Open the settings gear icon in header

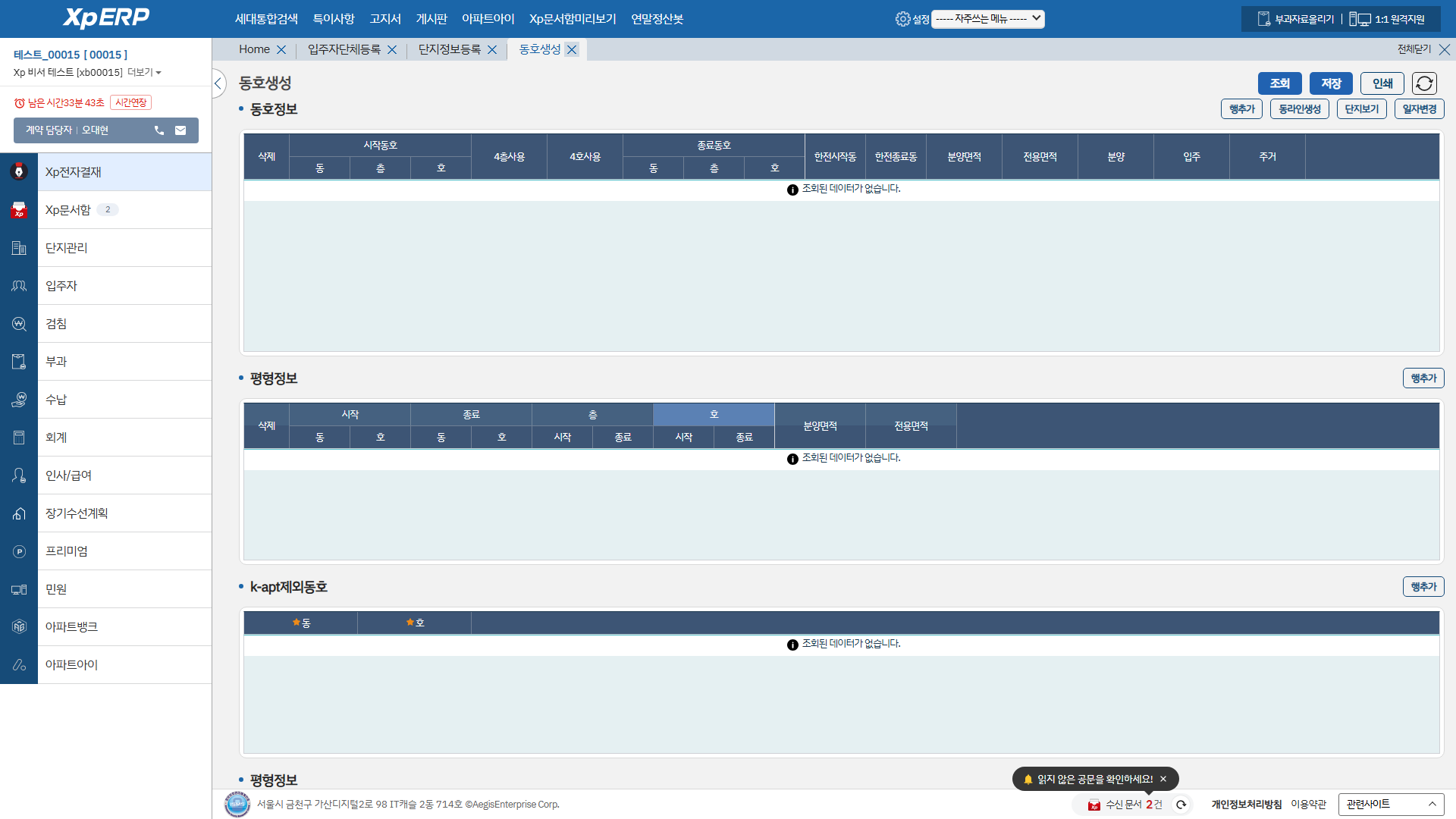(x=902, y=19)
